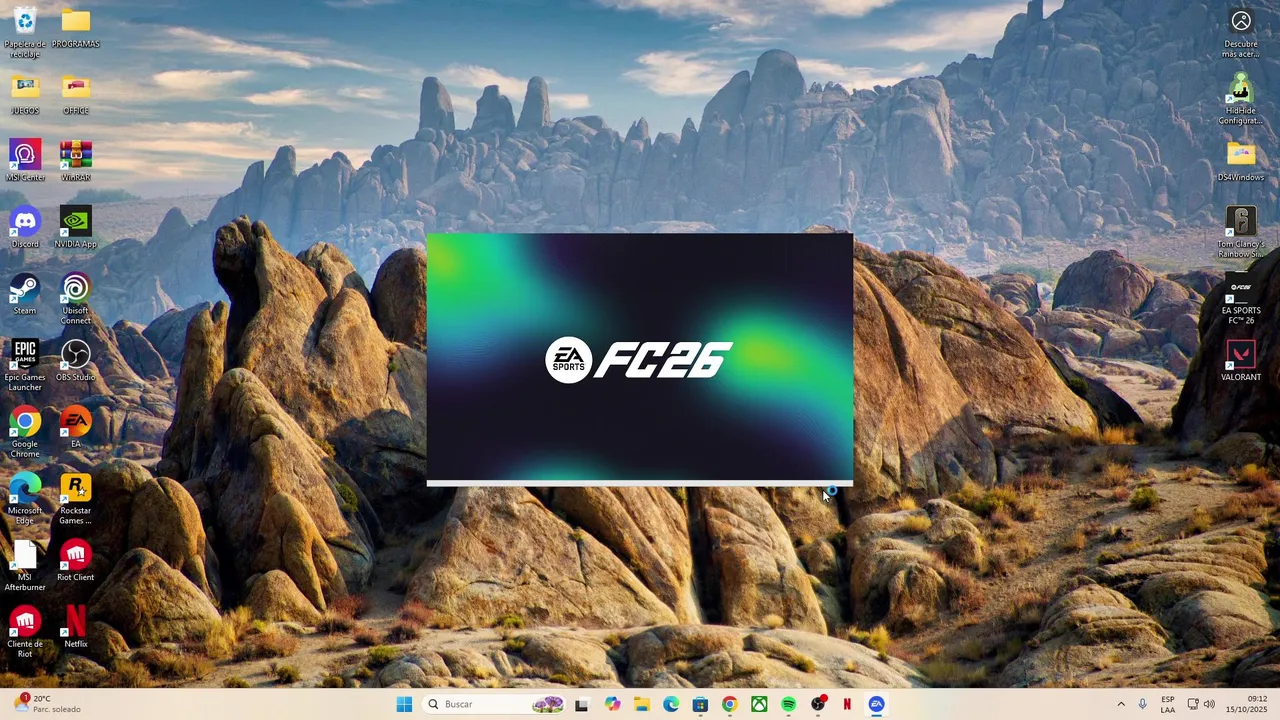Screen dimensions: 1280x720
Task: Select the Cliente de Riot icon
Action: tap(25, 632)
